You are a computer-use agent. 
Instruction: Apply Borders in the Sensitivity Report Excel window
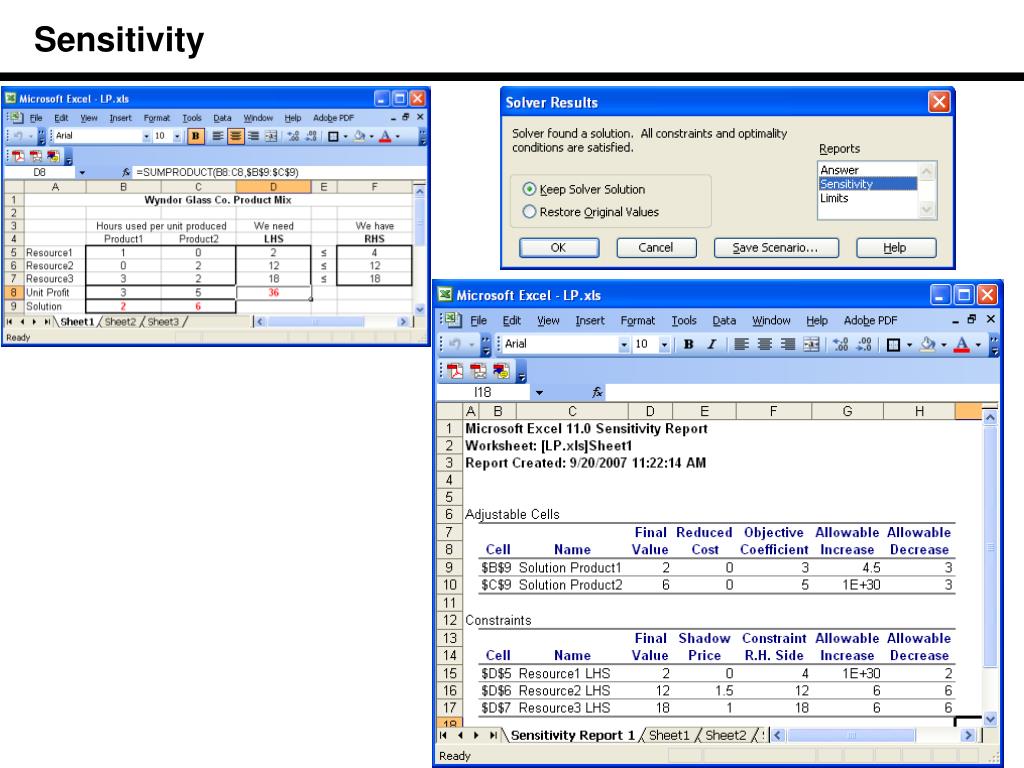click(893, 344)
